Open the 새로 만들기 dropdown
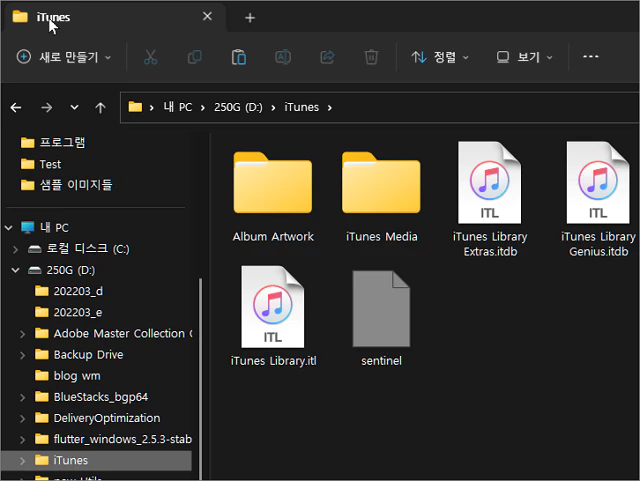 [64, 57]
